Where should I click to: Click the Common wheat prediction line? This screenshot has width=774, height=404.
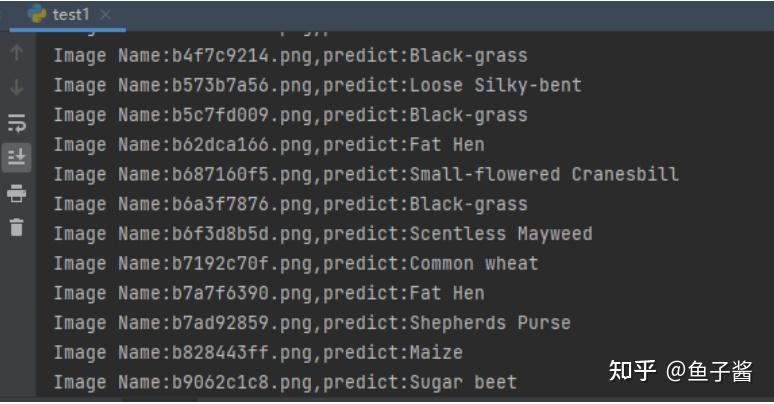(x=295, y=264)
